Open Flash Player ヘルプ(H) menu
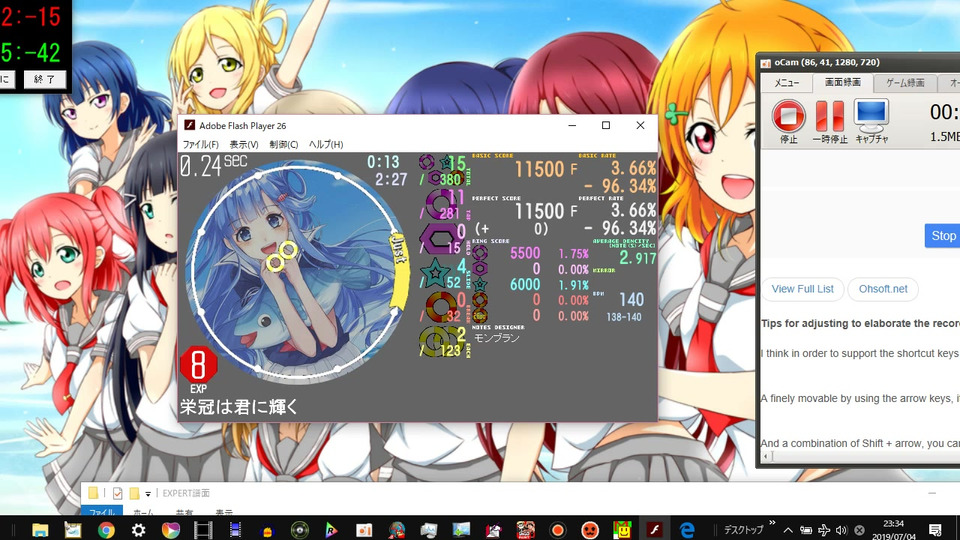This screenshot has width=960, height=540. pyautogui.click(x=326, y=144)
